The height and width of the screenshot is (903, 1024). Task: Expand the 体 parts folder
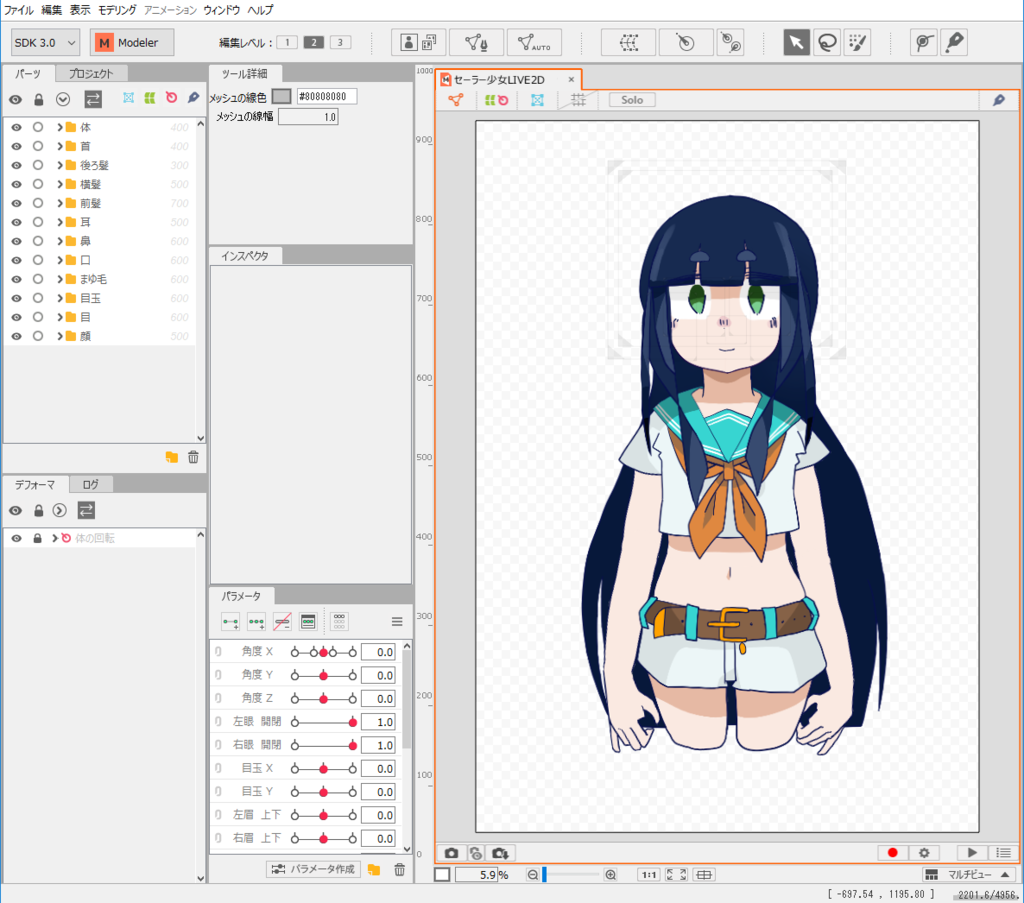[x=59, y=127]
